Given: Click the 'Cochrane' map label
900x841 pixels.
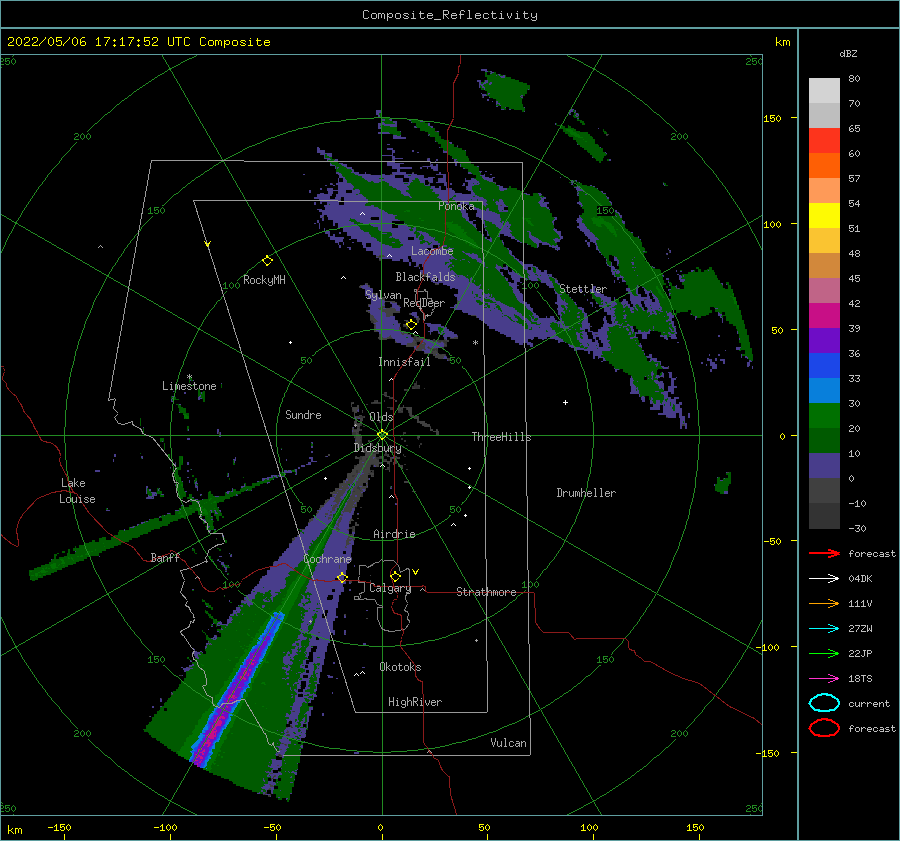Looking at the screenshot, I should 327,559.
